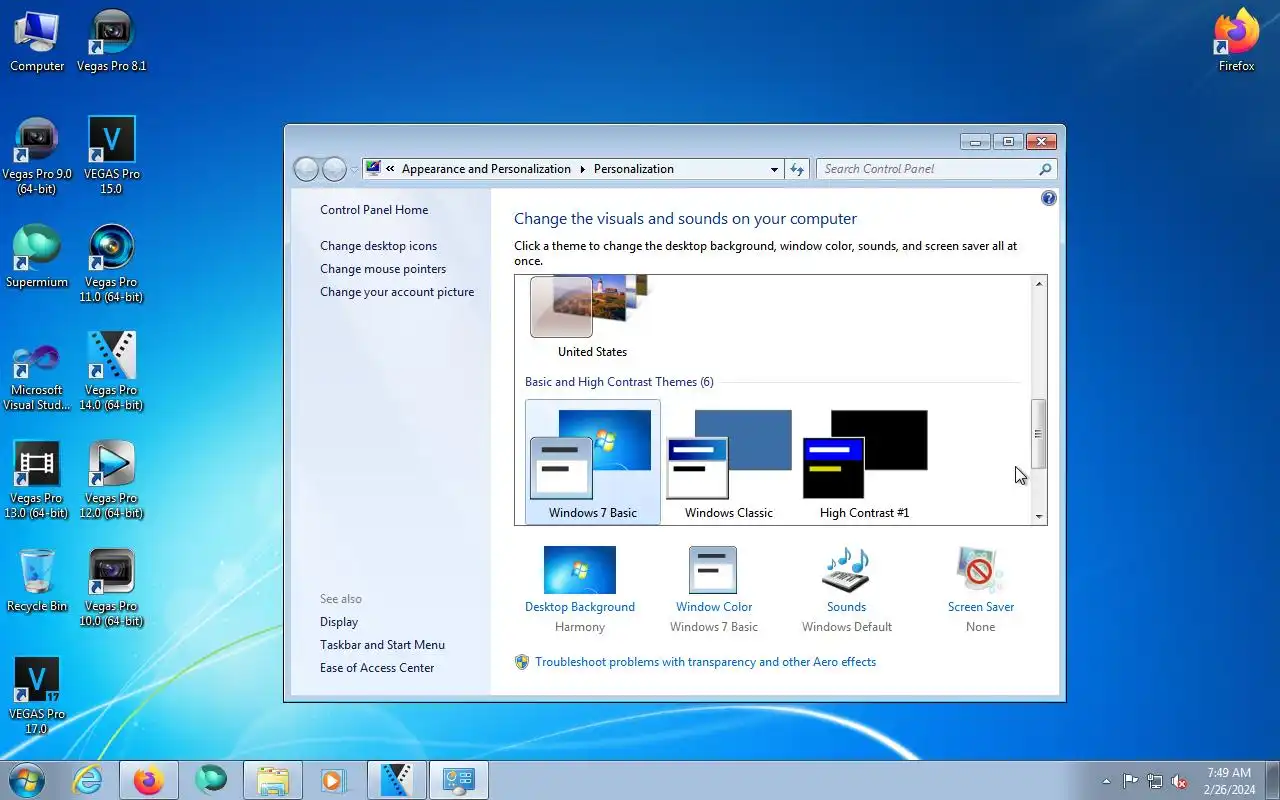
Task: Open the Computer desktop icon
Action: tap(37, 41)
